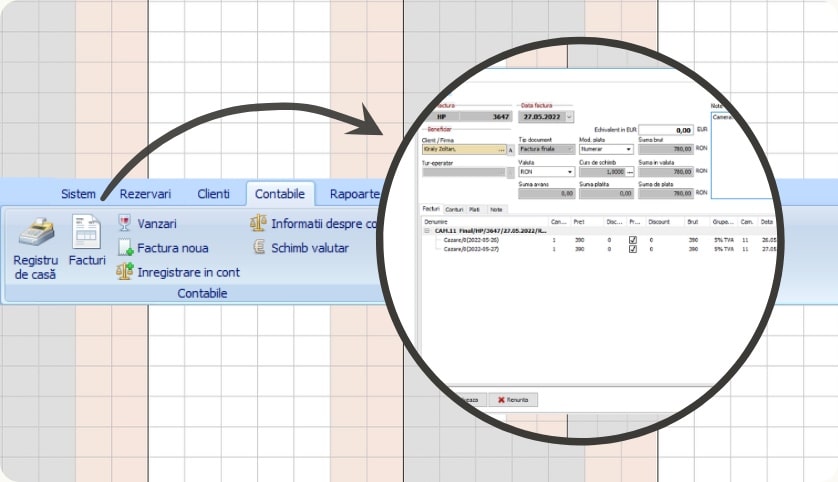
Task: Toggle checkbox for Cazare 2022-05-27 row
Action: coord(632,250)
